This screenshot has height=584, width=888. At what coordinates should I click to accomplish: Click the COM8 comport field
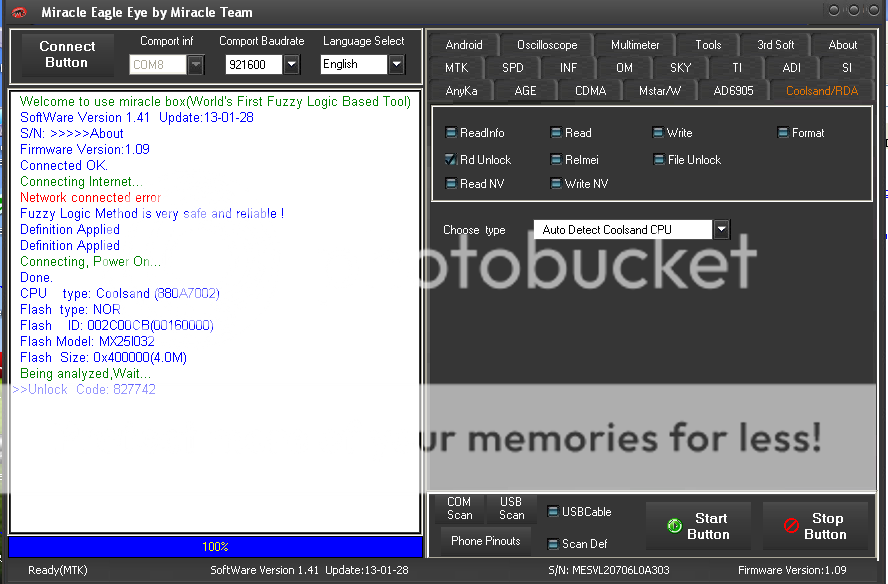158,65
